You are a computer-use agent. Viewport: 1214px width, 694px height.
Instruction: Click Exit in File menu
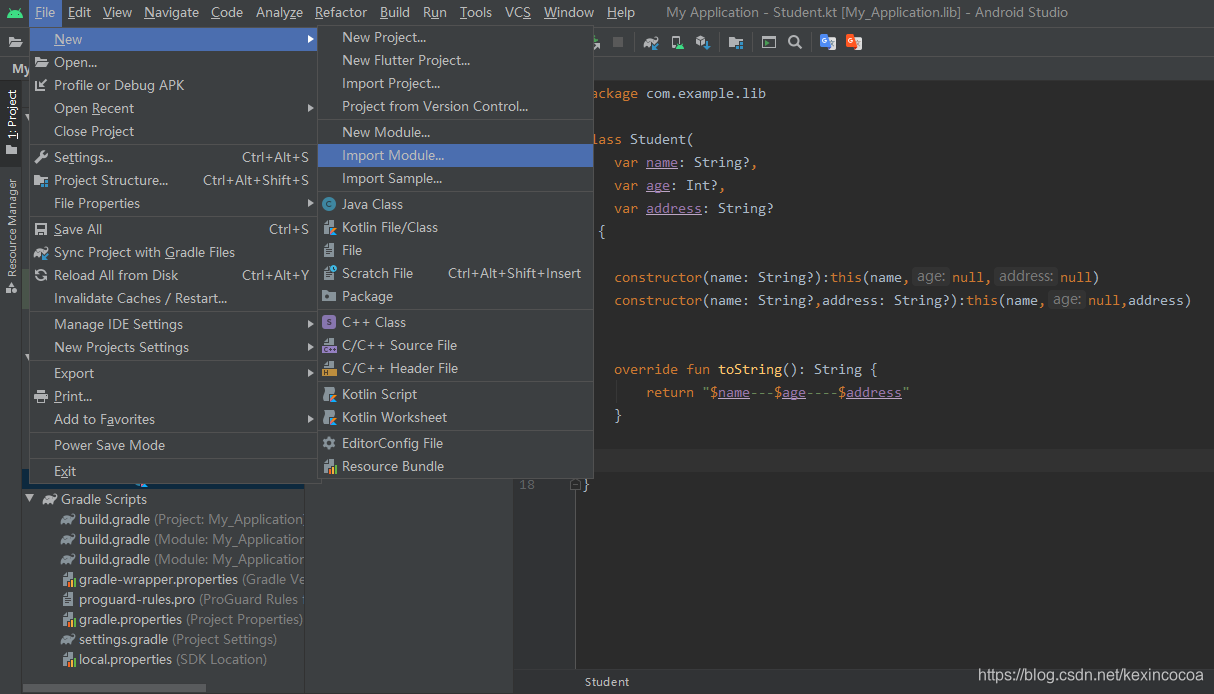point(174,471)
